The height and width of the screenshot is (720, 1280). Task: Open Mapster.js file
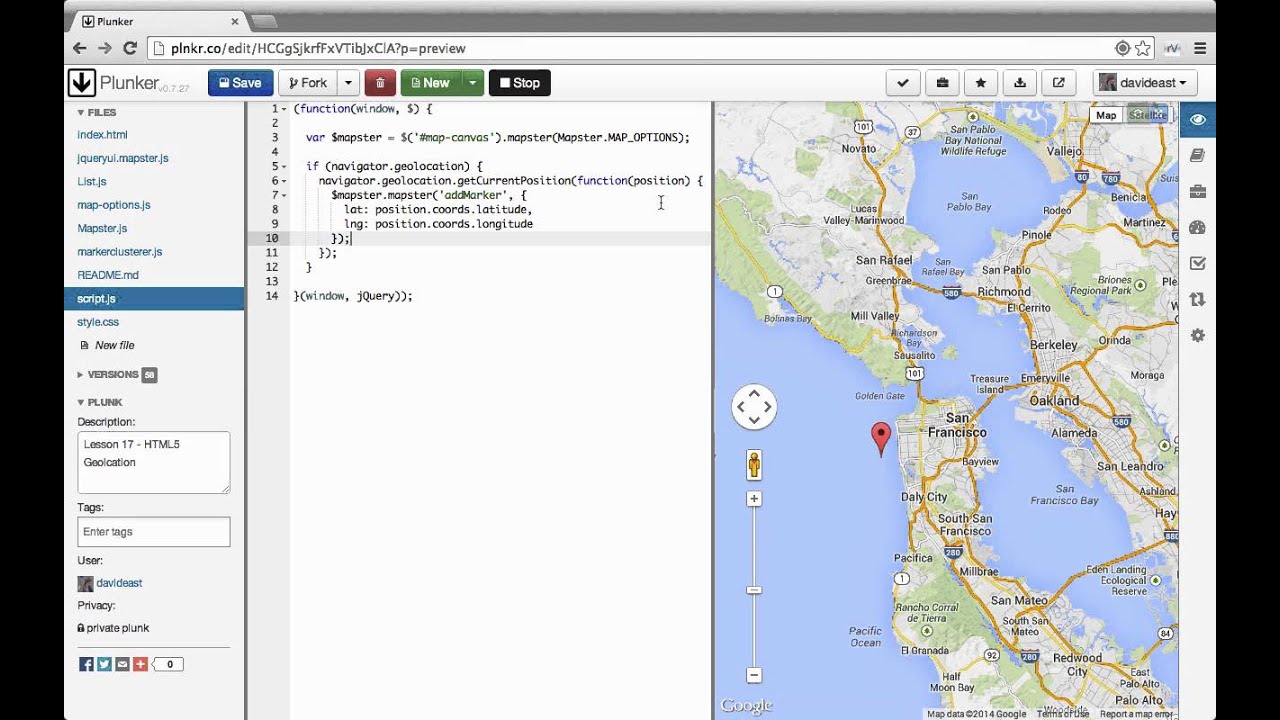coord(102,229)
